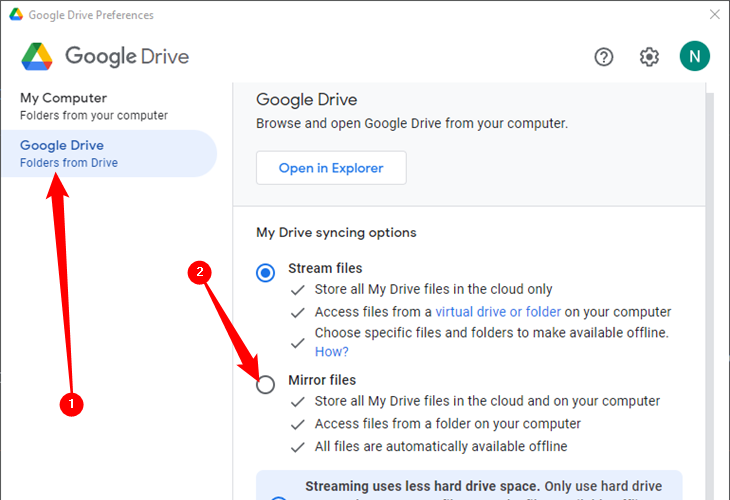Click checkmark beside 'Store all My Drive files in the cloud only'

(x=296, y=290)
